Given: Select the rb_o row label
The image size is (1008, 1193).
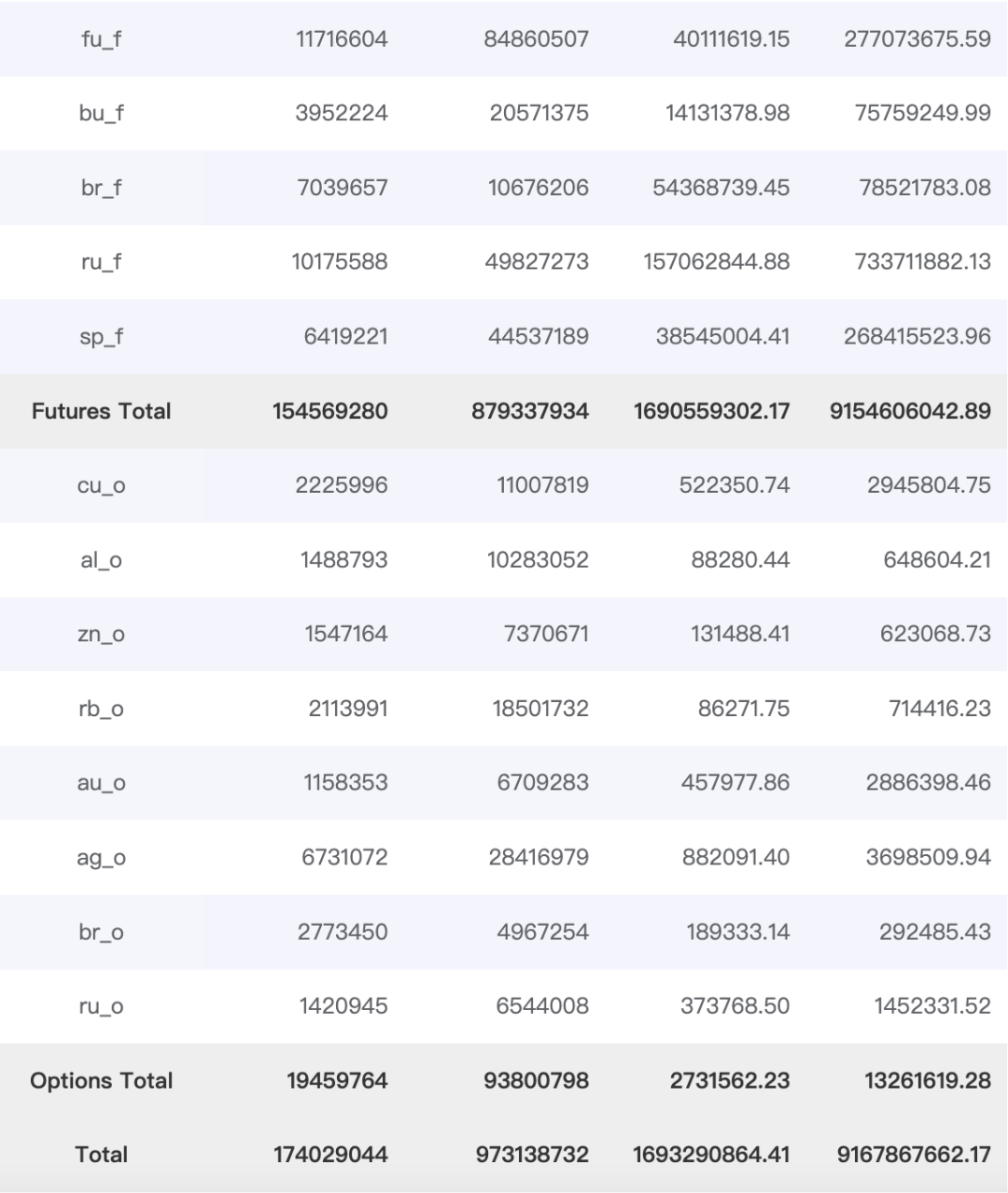Looking at the screenshot, I should [x=101, y=709].
